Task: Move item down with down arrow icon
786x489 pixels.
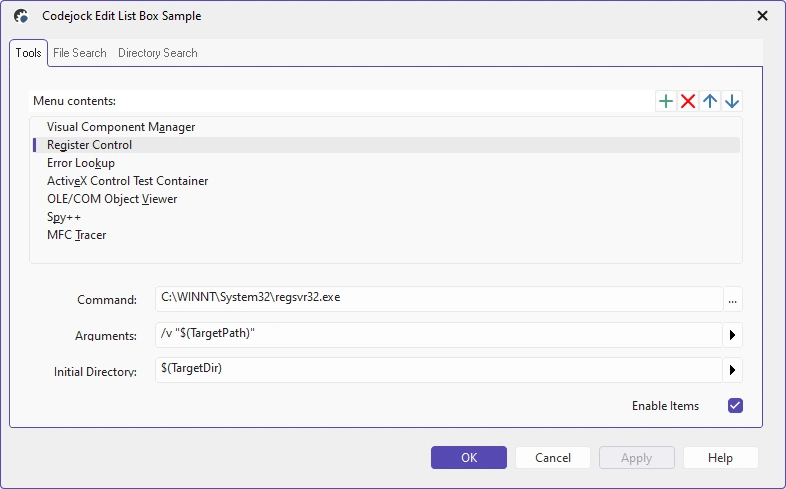Action: coord(732,101)
